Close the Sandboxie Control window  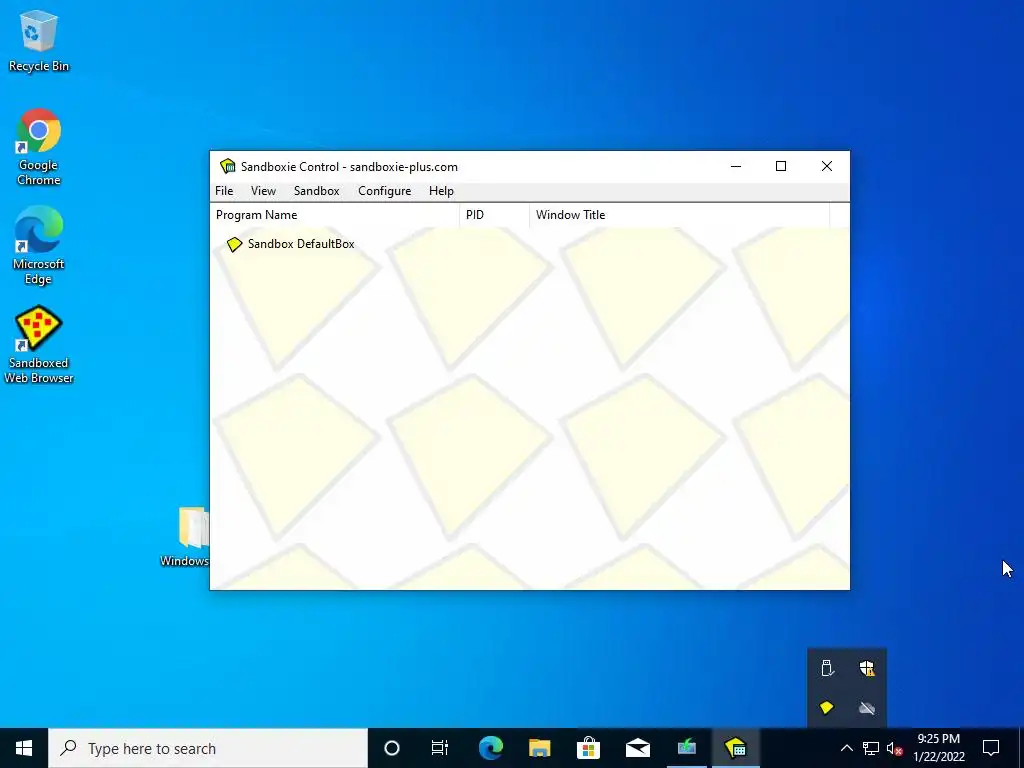(827, 167)
